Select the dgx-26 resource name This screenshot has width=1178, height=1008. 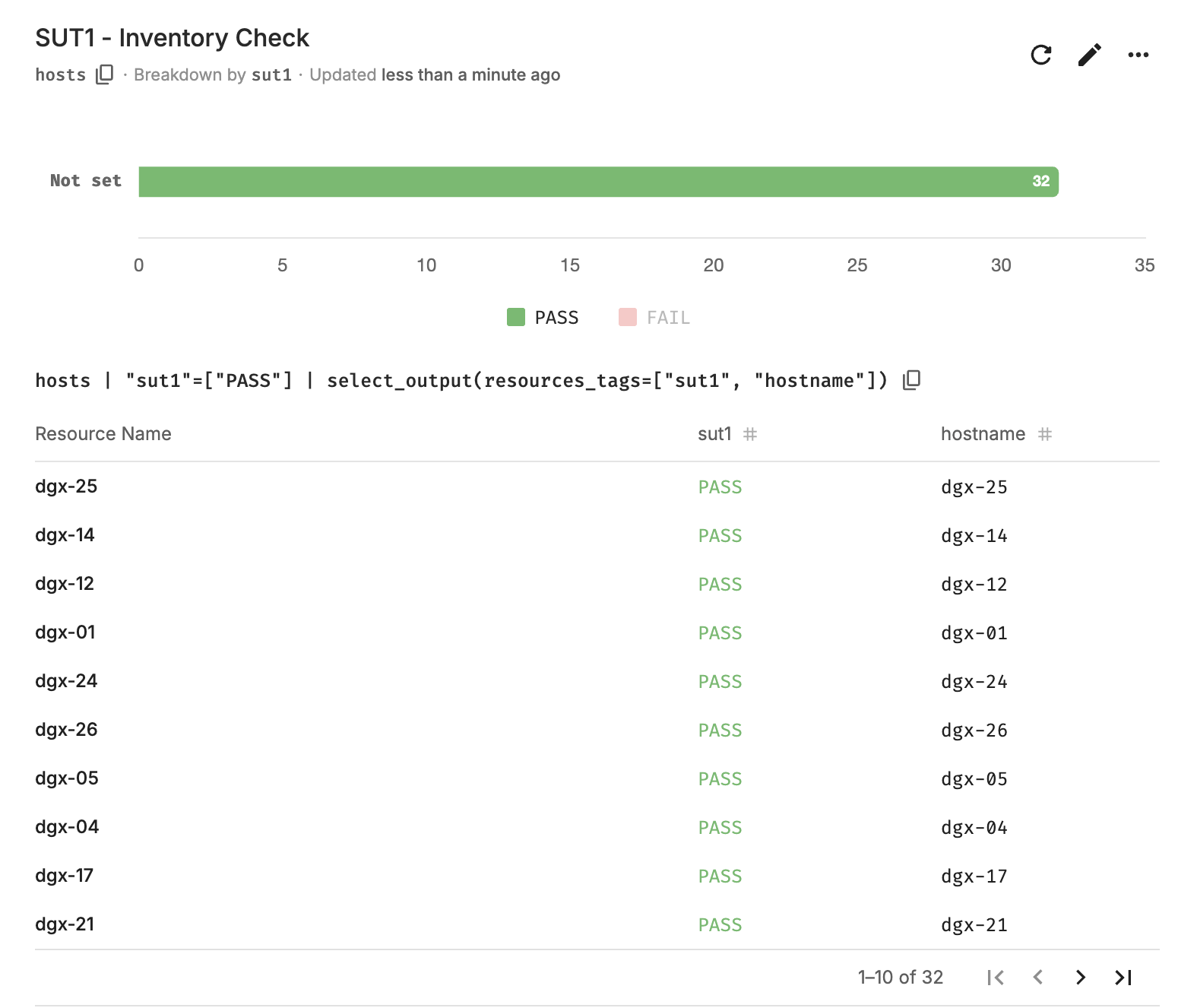[x=66, y=730]
